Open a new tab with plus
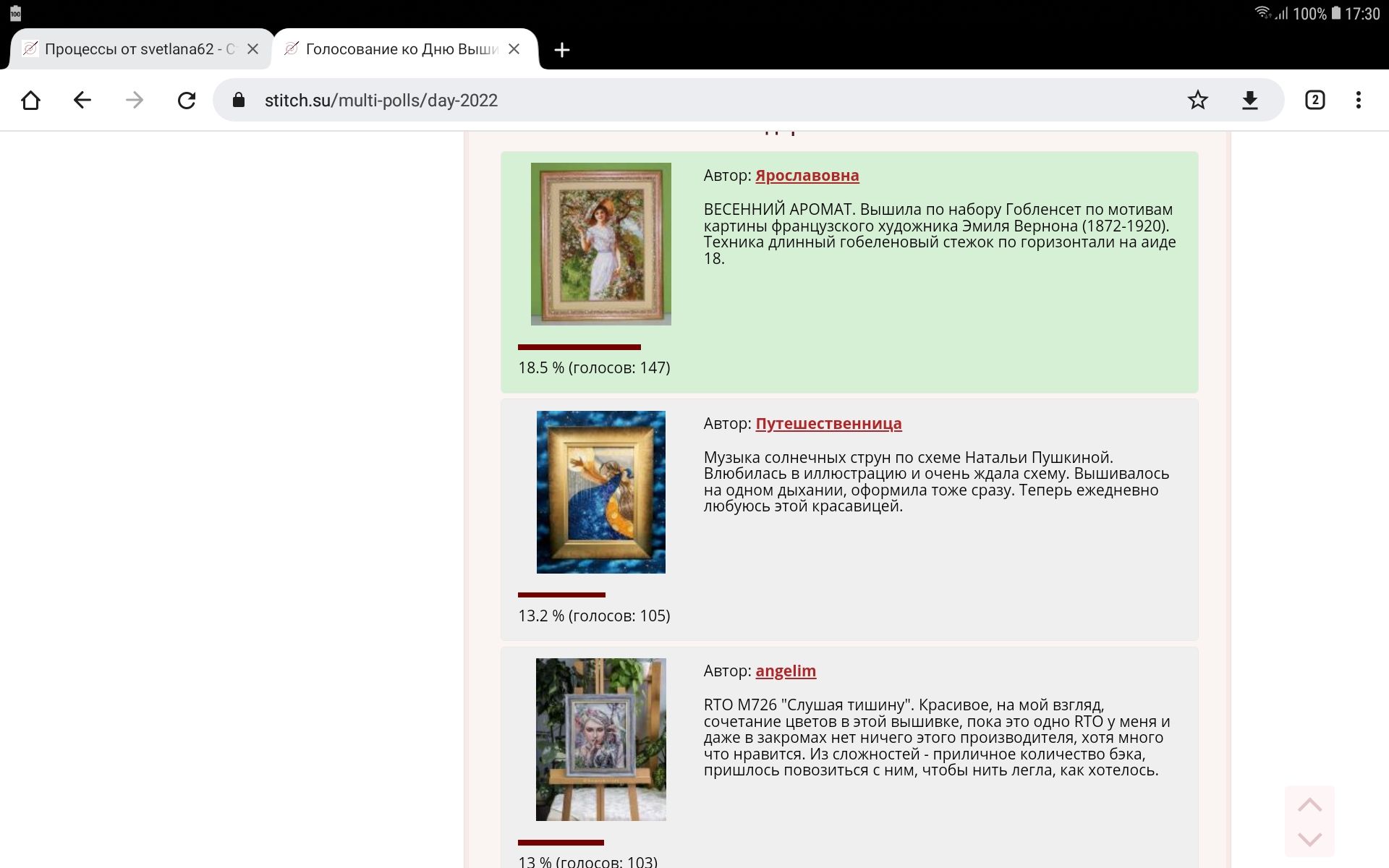 click(x=561, y=50)
